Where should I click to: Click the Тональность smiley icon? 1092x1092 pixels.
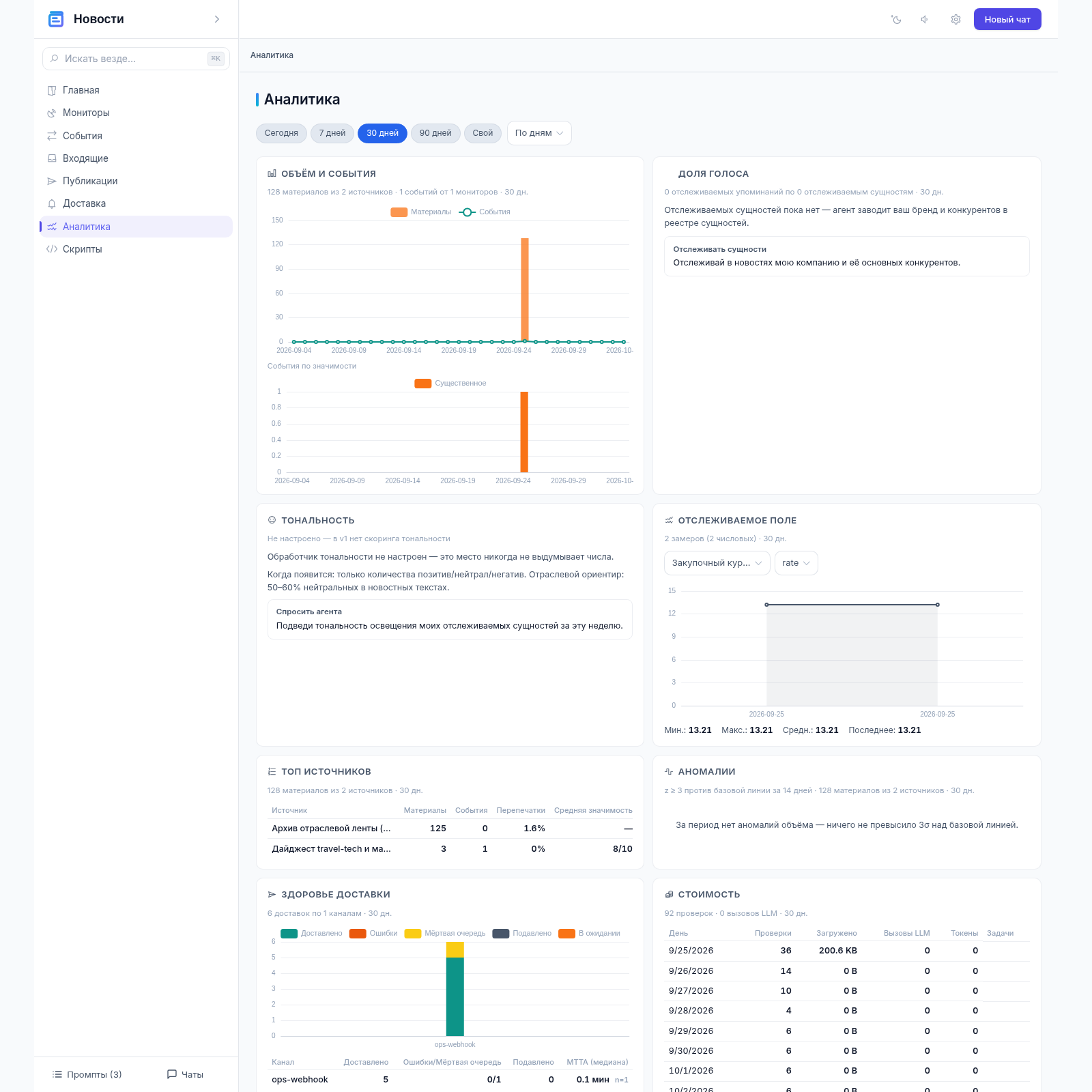pos(272,520)
